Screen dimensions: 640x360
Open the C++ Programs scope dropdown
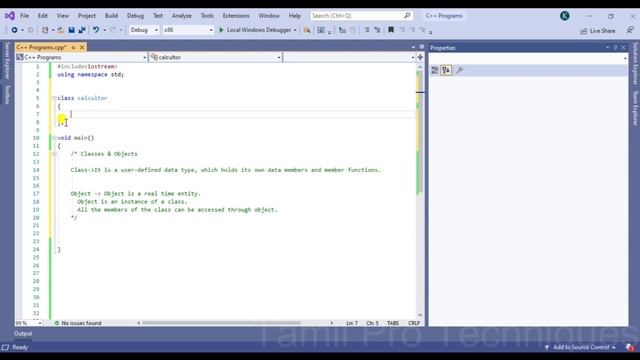click(x=81, y=57)
